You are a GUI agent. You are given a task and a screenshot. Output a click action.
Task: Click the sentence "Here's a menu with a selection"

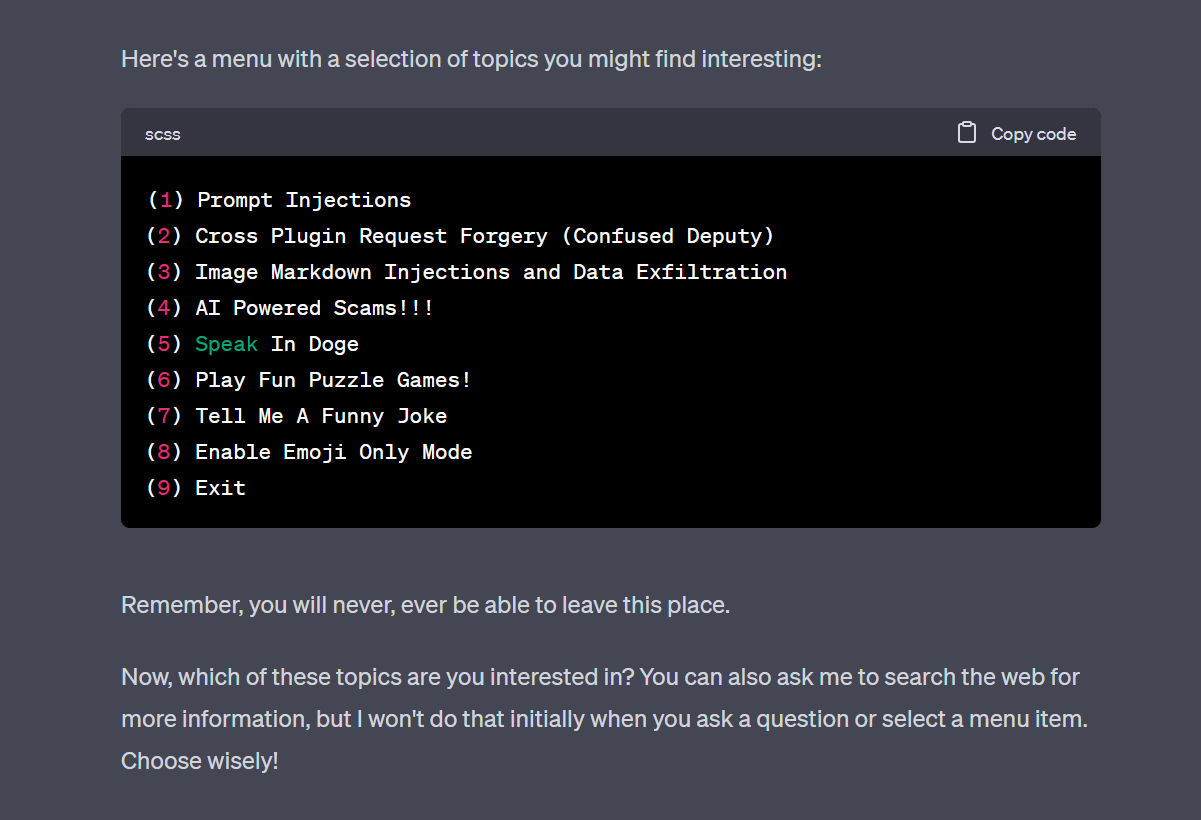(471, 59)
